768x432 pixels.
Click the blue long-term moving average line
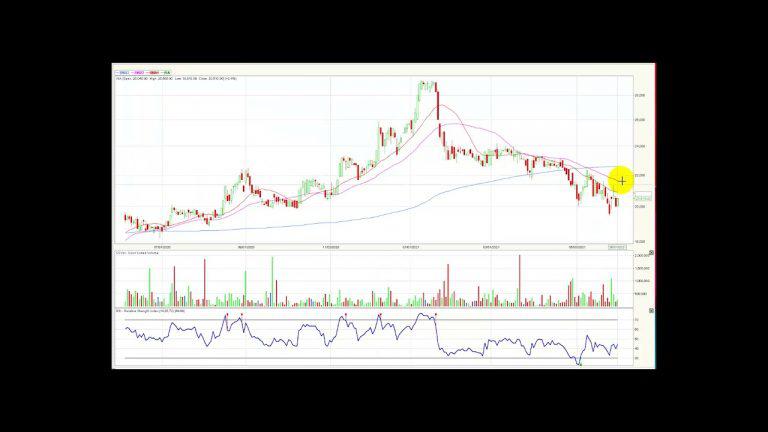[343, 221]
